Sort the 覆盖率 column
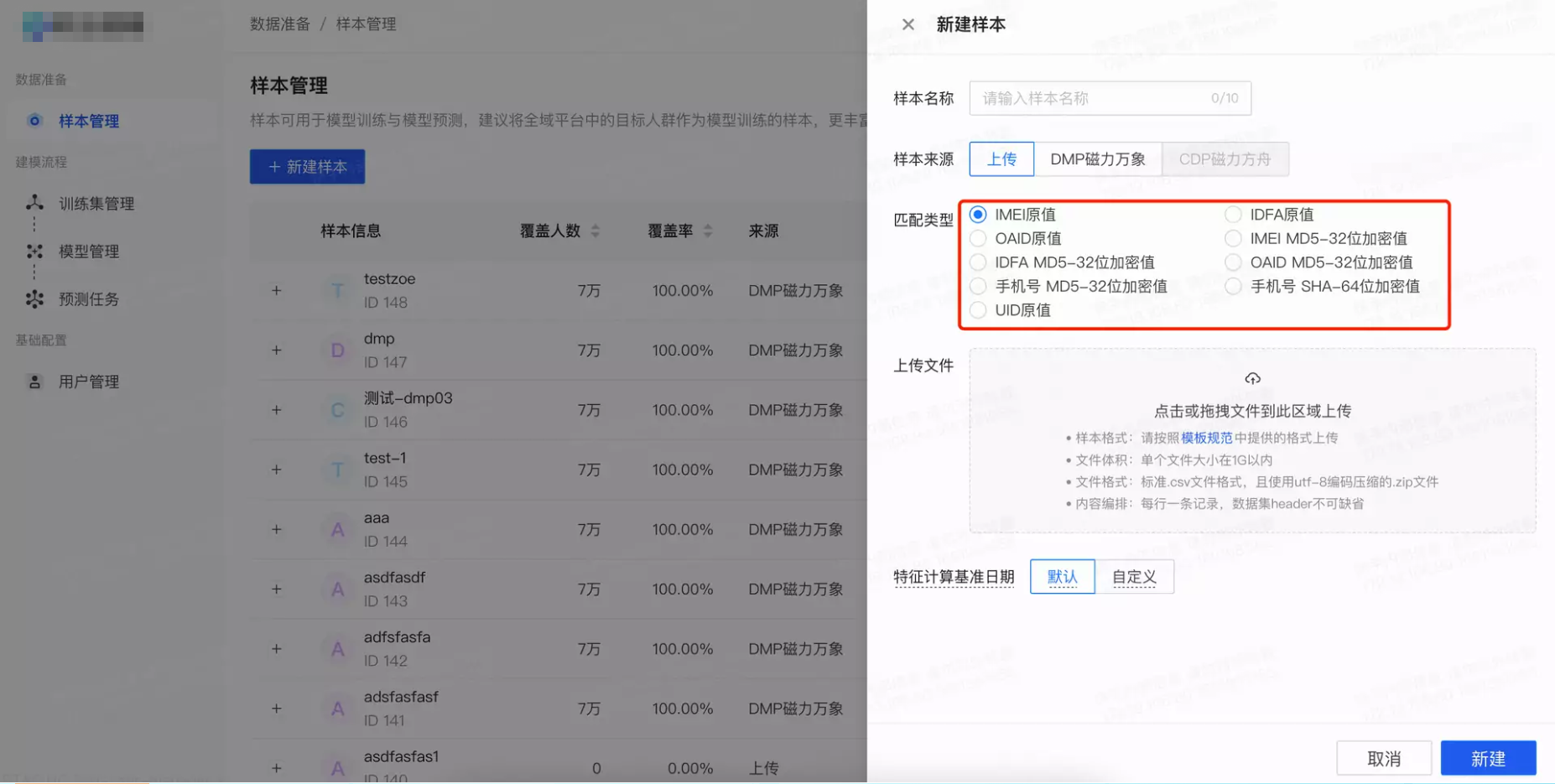Screen dimensions: 1555x784 tap(708, 231)
